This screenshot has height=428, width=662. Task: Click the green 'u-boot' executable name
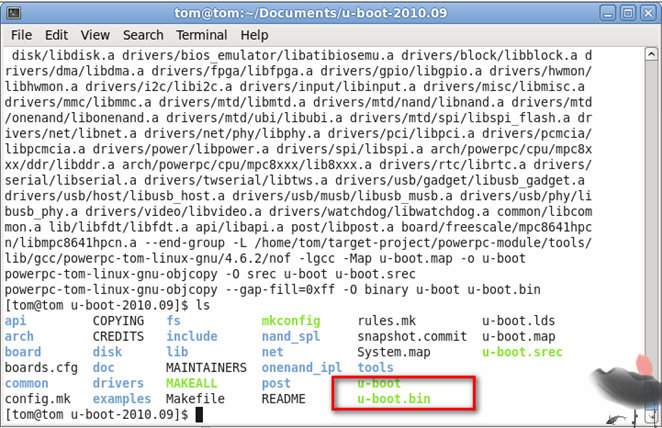pyautogui.click(x=379, y=383)
